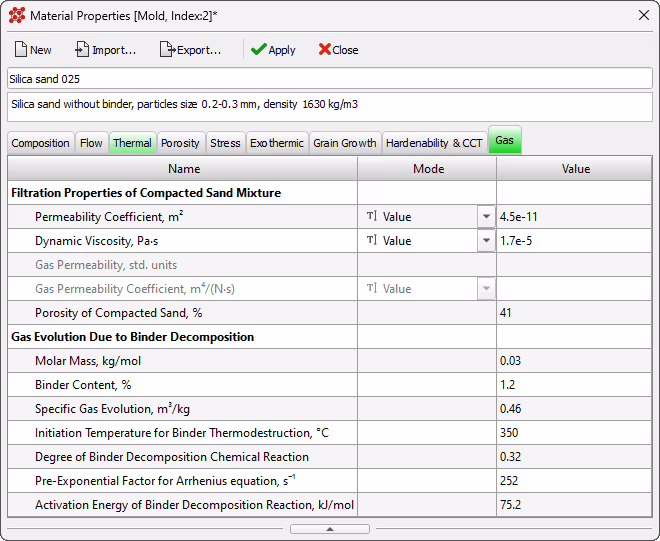Select 'Porosity of Compacted Sand, %' row name
Image resolution: width=660 pixels, height=541 pixels.
(x=119, y=313)
